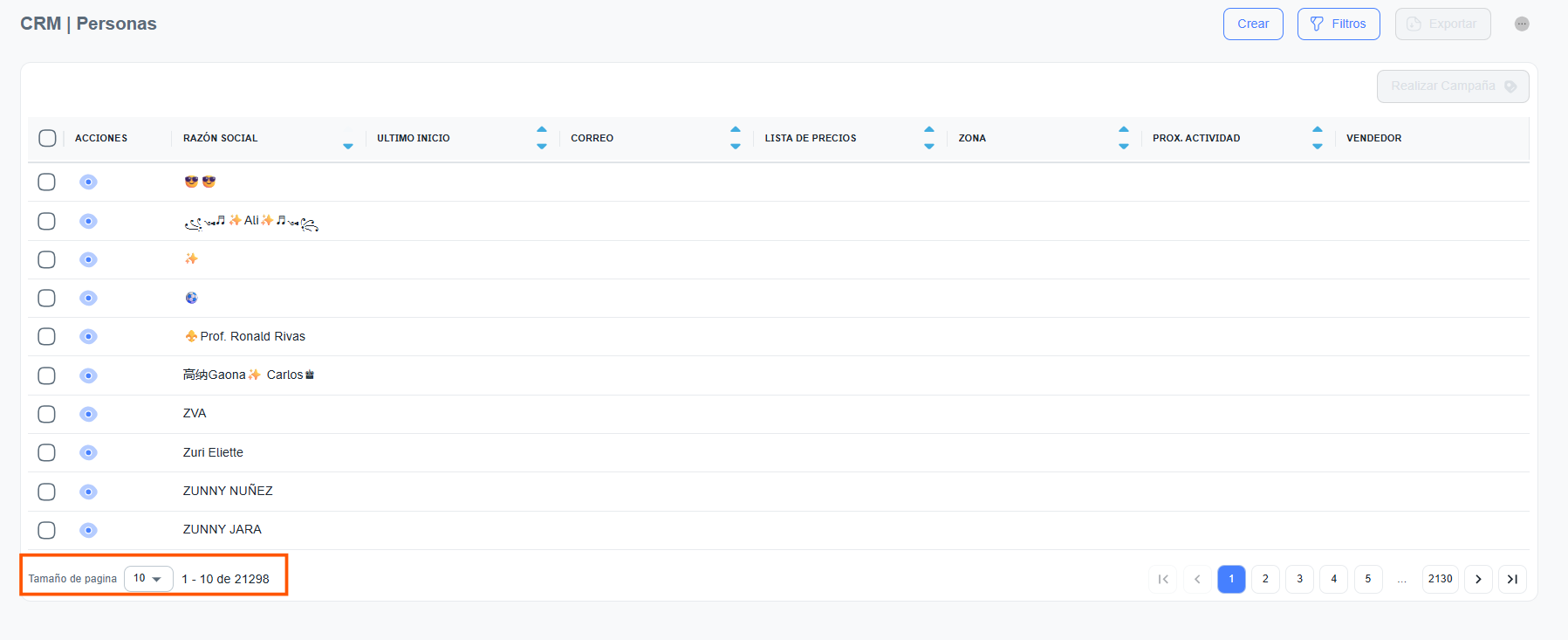
Task: Click view icon for Prof. Ronald Rivas
Action: tap(88, 336)
